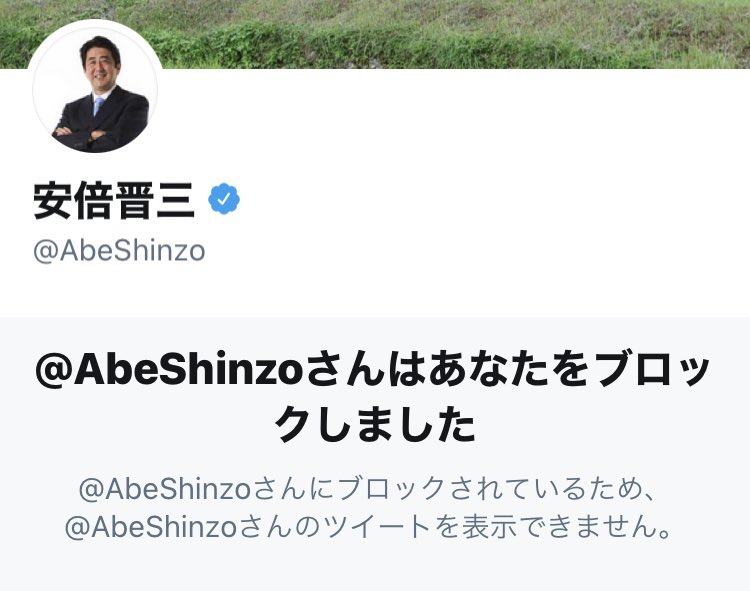The image size is (750, 591).
Task: Click the white checkmark inside the verified badge
Action: [224, 199]
